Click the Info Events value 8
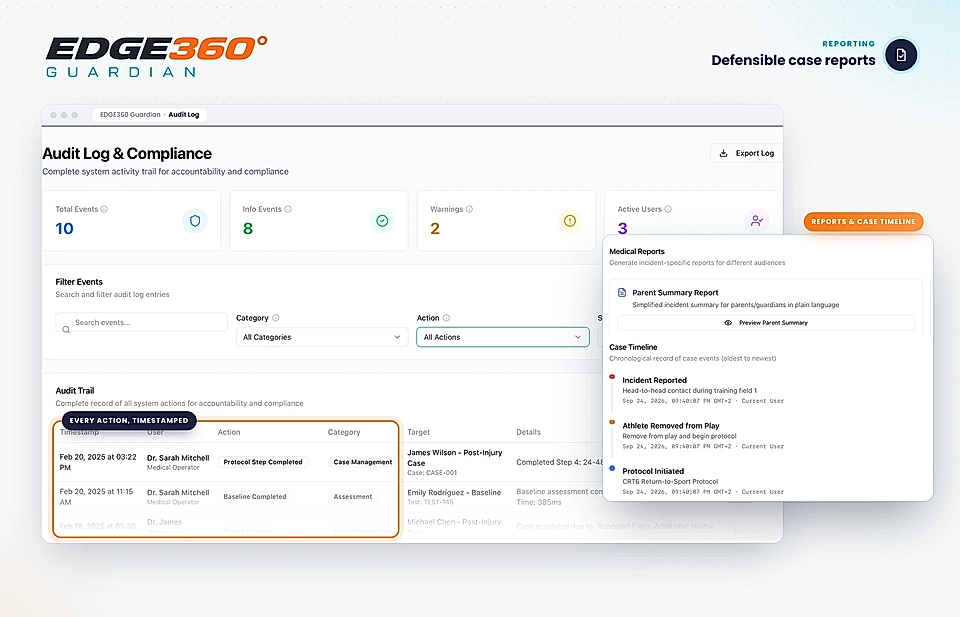This screenshot has height=617, width=960. click(x=247, y=229)
